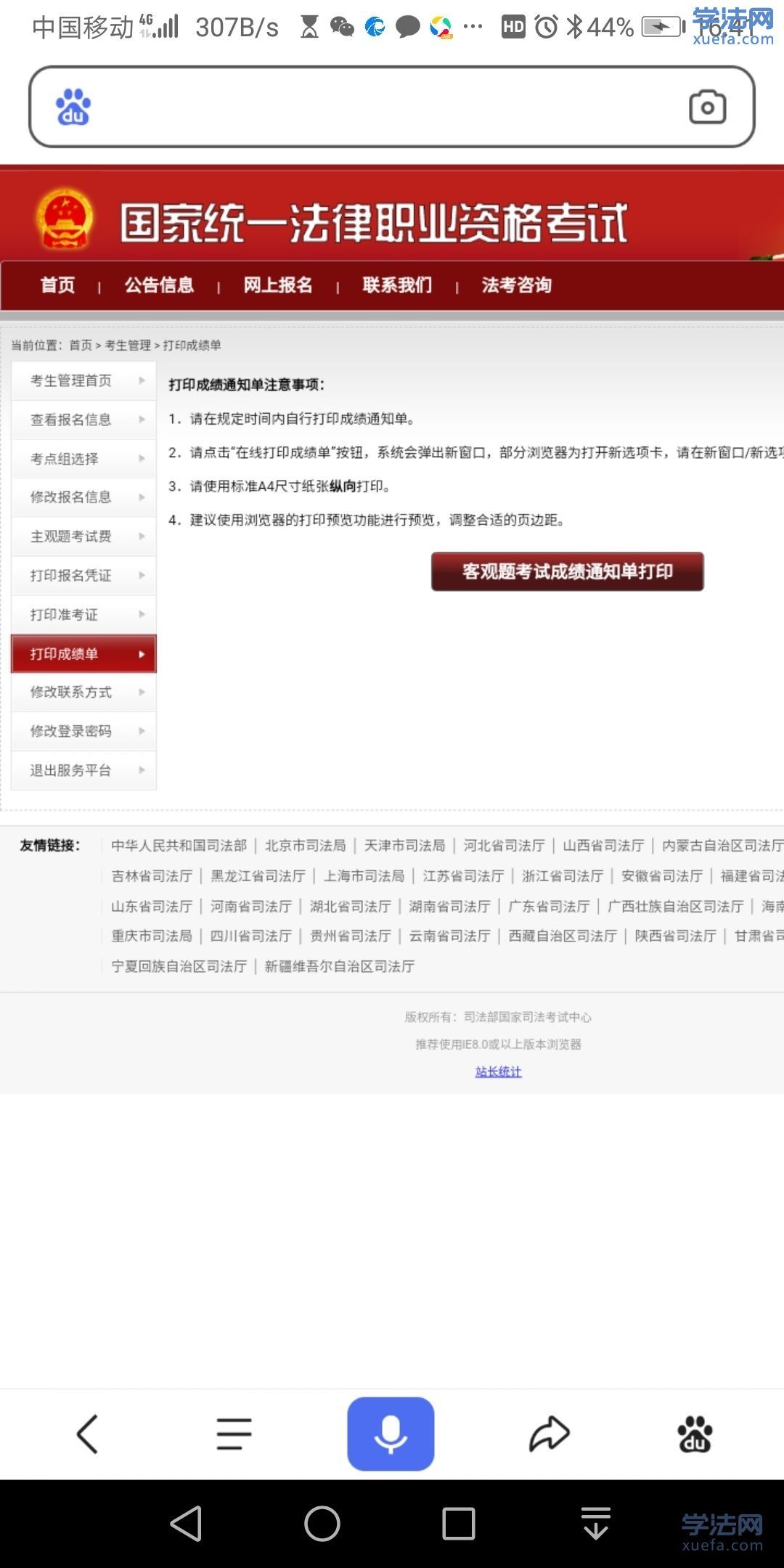This screenshot has width=784, height=1568.
Task: Select 修改联系方式 in sidebar
Action: pos(83,693)
